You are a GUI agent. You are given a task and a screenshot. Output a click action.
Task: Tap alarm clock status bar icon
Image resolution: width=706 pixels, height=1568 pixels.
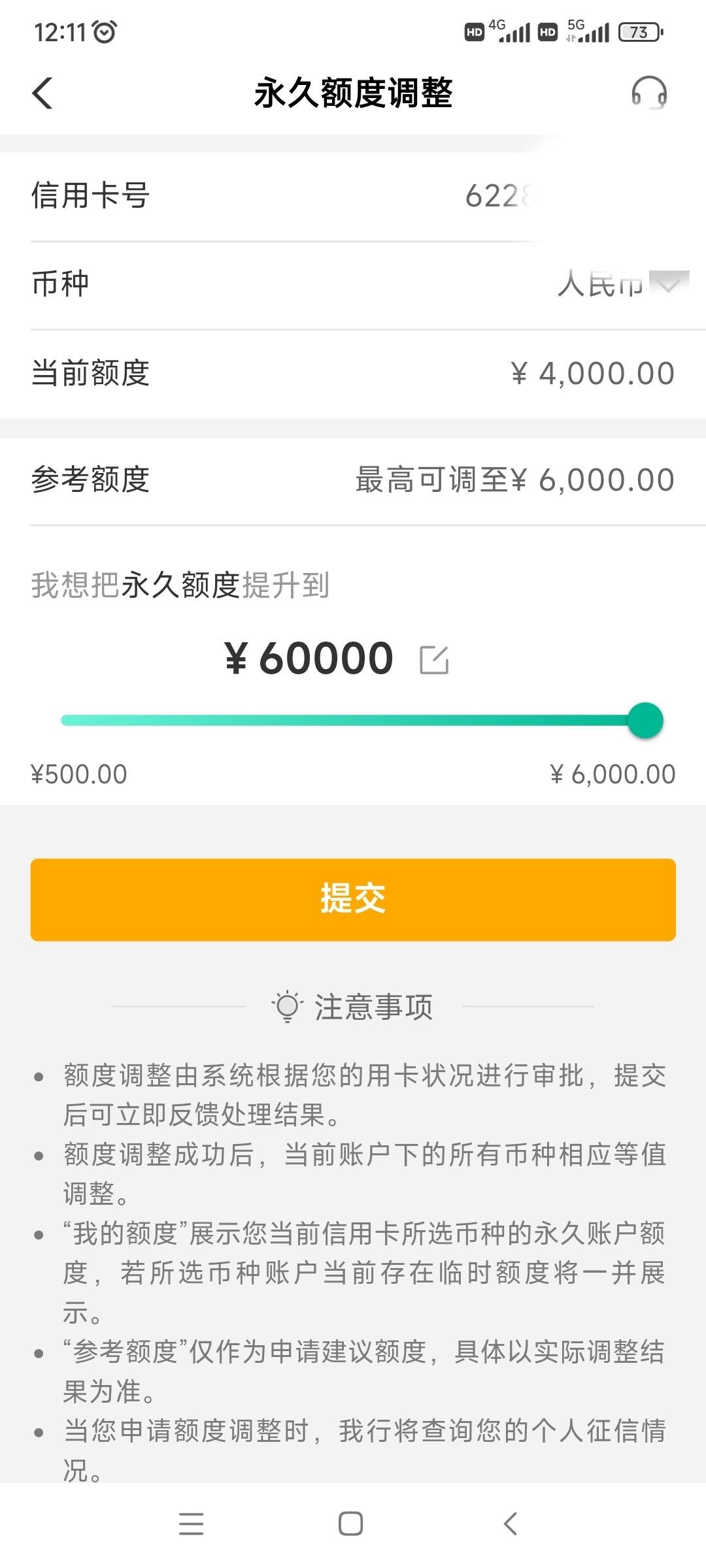(x=105, y=31)
